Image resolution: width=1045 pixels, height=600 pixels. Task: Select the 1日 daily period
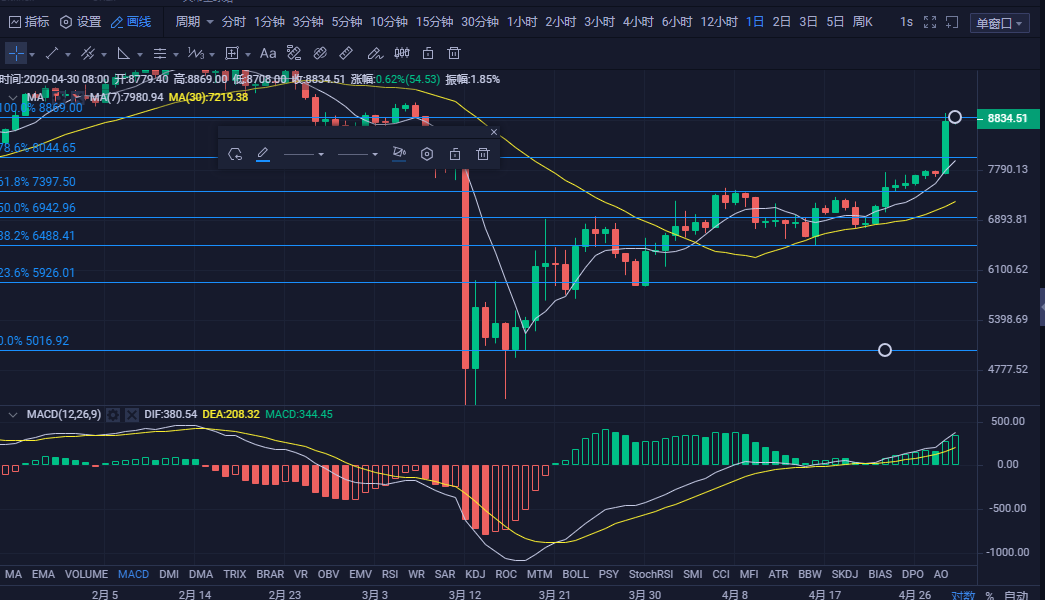coord(755,22)
